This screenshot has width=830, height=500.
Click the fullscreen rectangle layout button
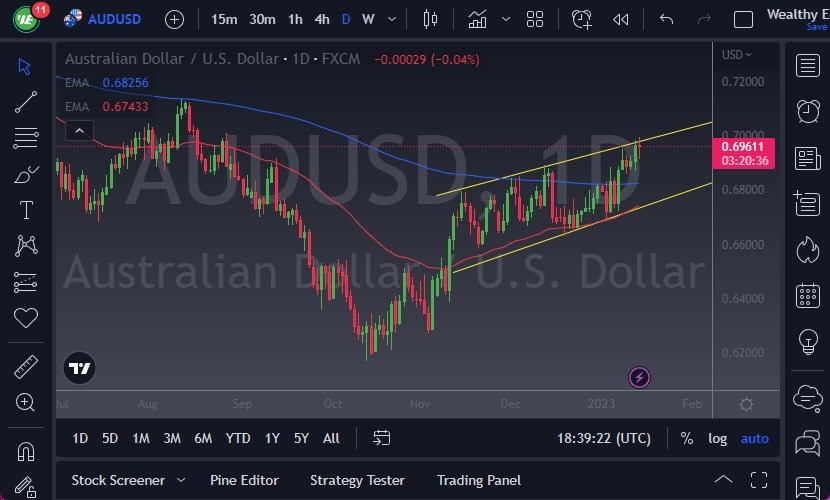tap(743, 20)
